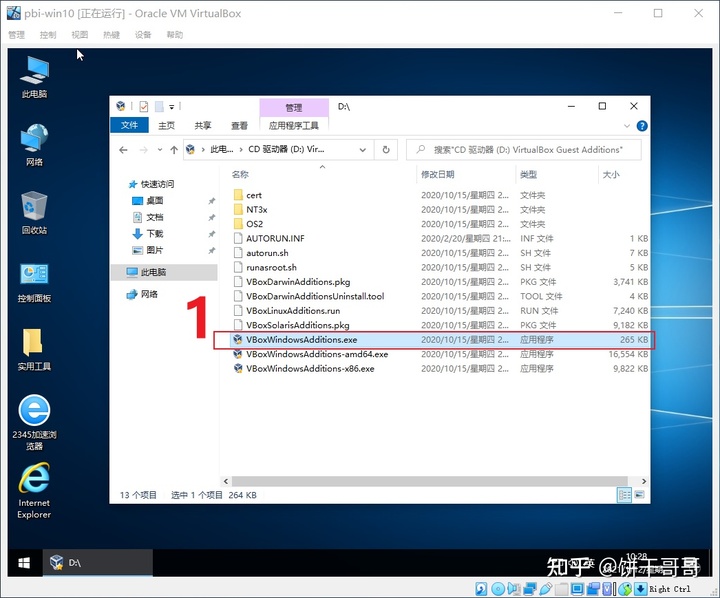The width and height of the screenshot is (720, 598).
Task: Select 桌面 in navigation pane
Action: 155,201
